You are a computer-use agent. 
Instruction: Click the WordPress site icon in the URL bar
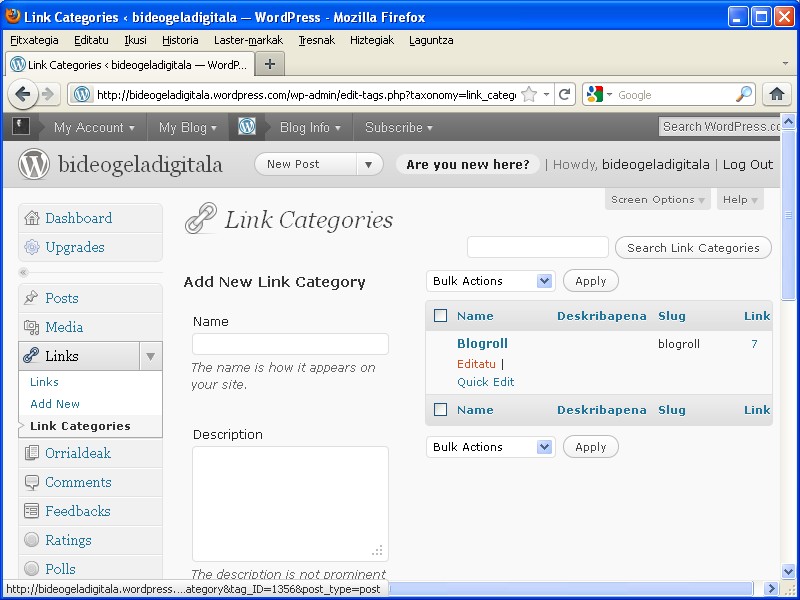coord(82,94)
